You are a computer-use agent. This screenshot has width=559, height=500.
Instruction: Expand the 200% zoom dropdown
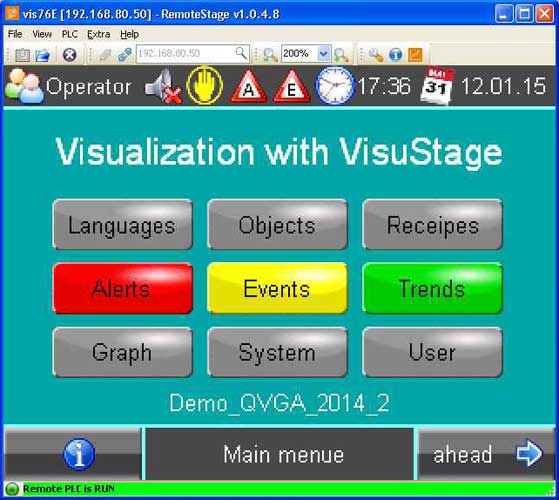coord(324,54)
